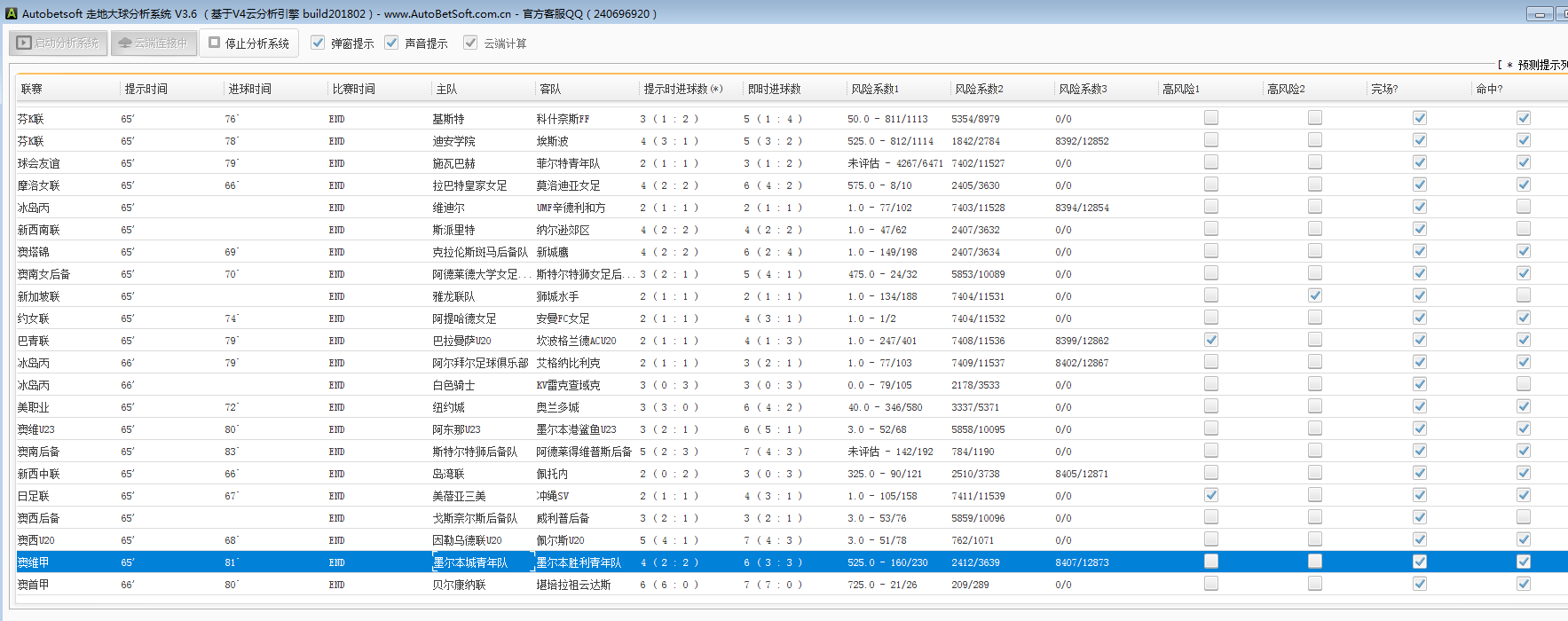Check 命中? for the 白色骑士 row
1568x621 pixels.
pyautogui.click(x=1523, y=384)
